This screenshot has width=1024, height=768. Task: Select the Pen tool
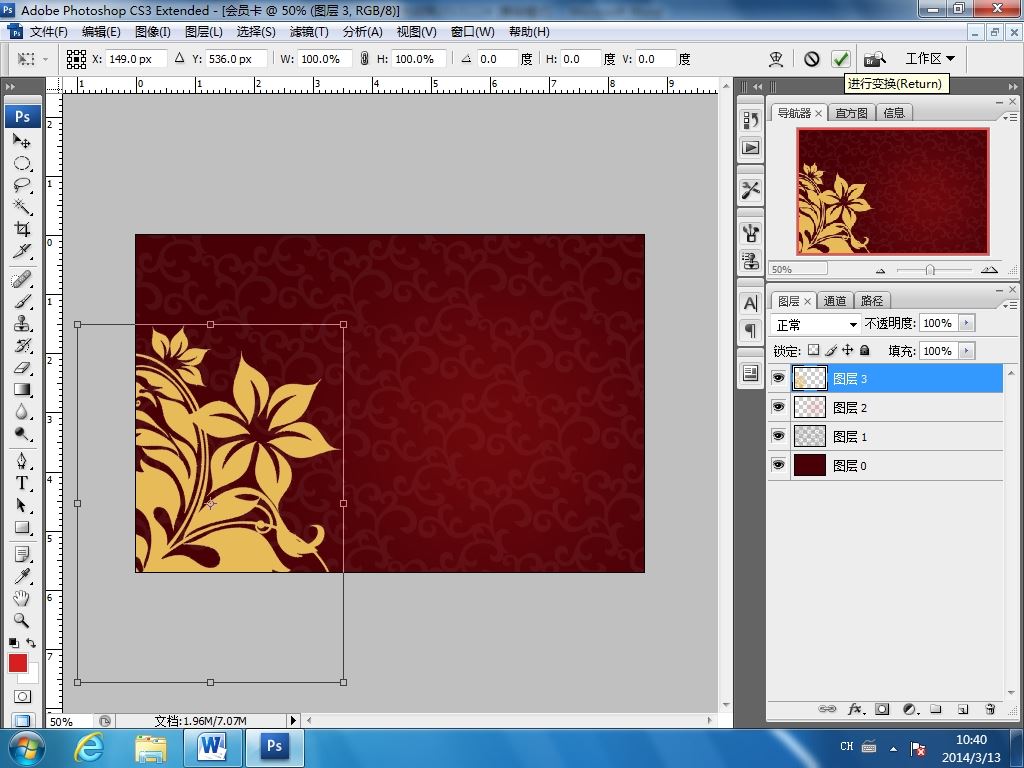(x=22, y=461)
